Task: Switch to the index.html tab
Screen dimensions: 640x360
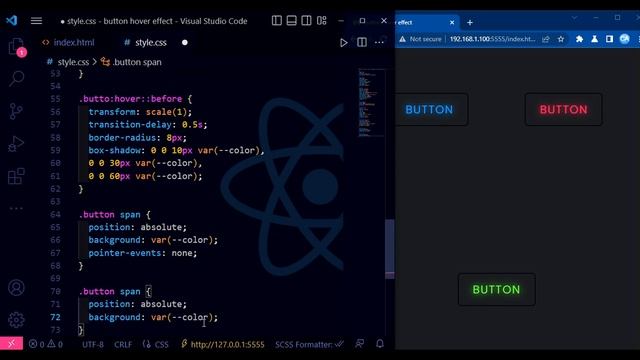Action: click(68, 42)
